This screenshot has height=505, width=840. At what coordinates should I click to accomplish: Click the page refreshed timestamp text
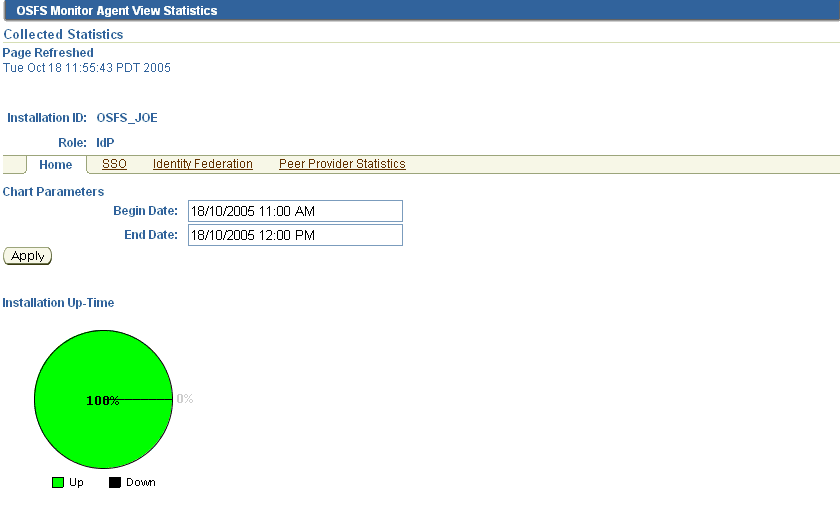(87, 68)
